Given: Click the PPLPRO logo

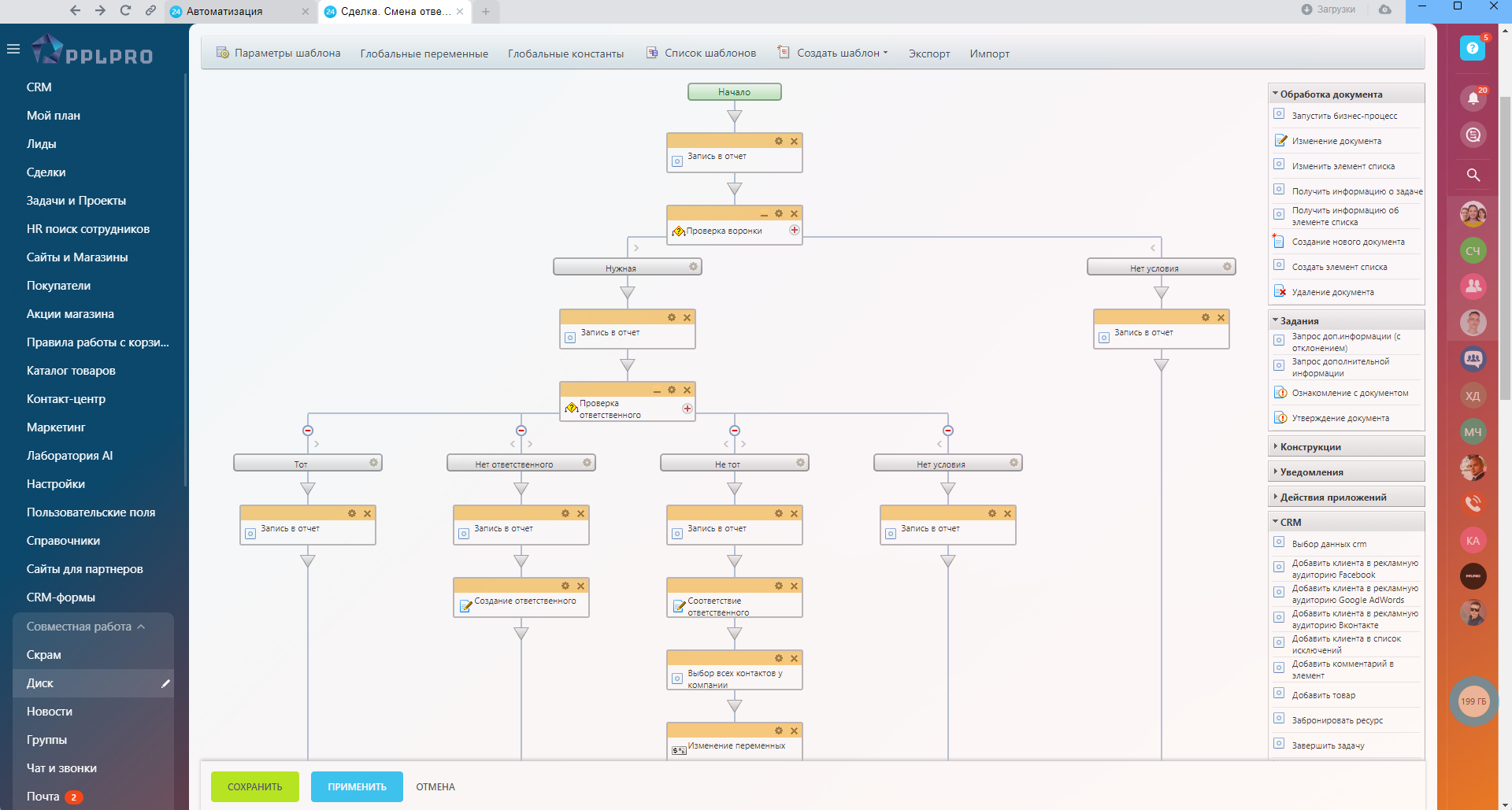Looking at the screenshot, I should 92,50.
